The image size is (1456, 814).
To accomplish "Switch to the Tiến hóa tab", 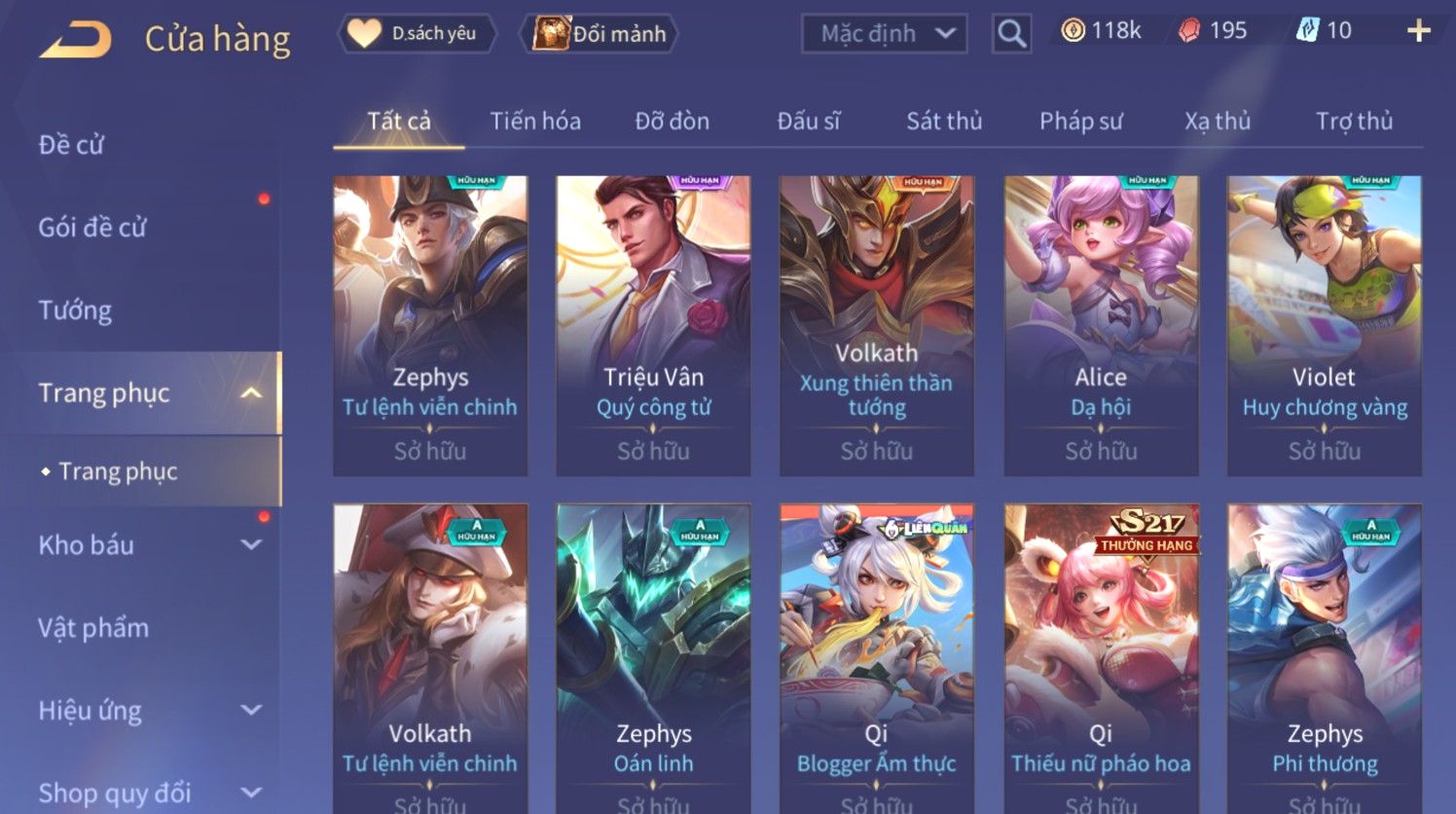I will [535, 122].
